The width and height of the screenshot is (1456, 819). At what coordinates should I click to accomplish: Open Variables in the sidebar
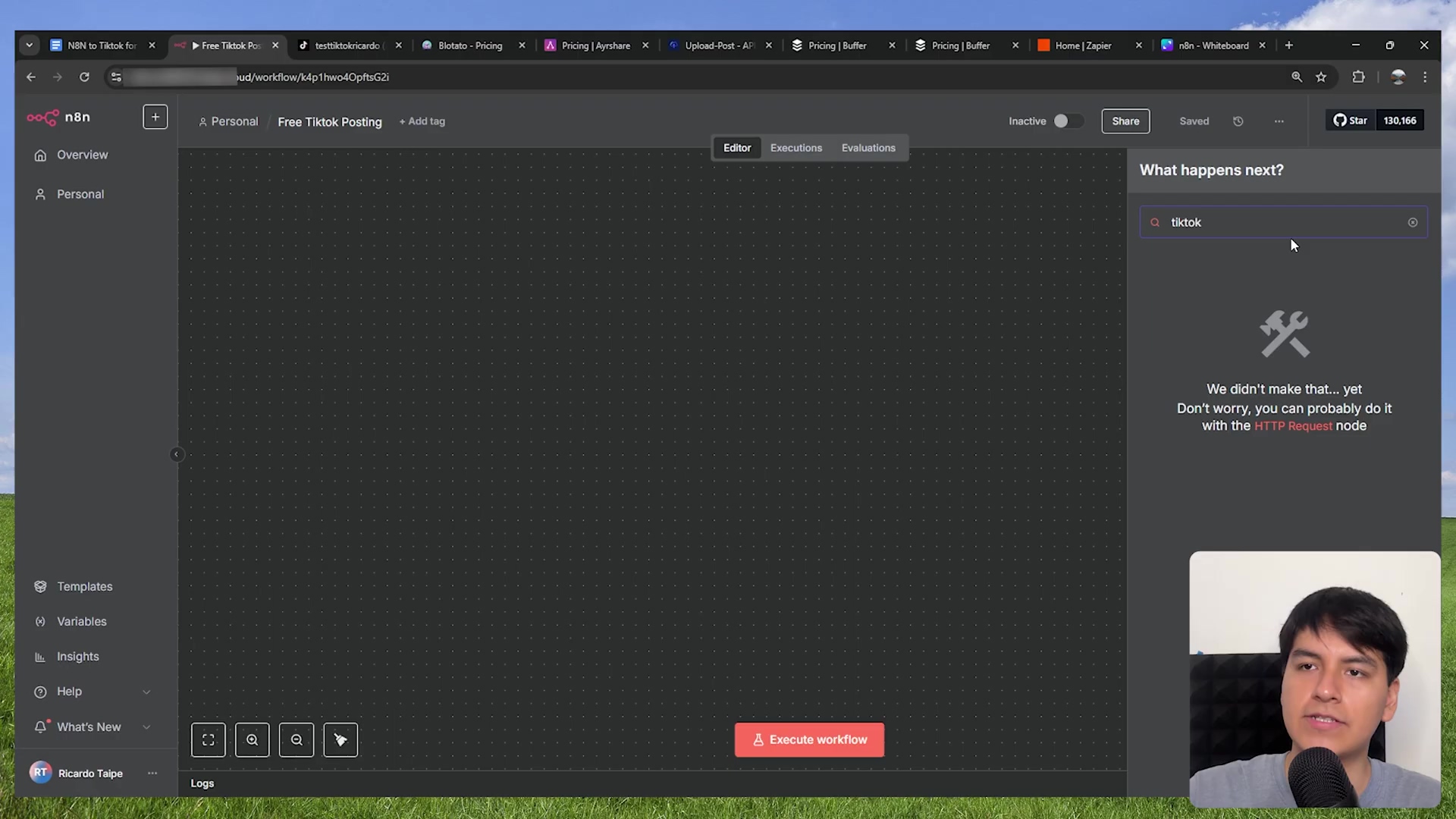tap(81, 621)
